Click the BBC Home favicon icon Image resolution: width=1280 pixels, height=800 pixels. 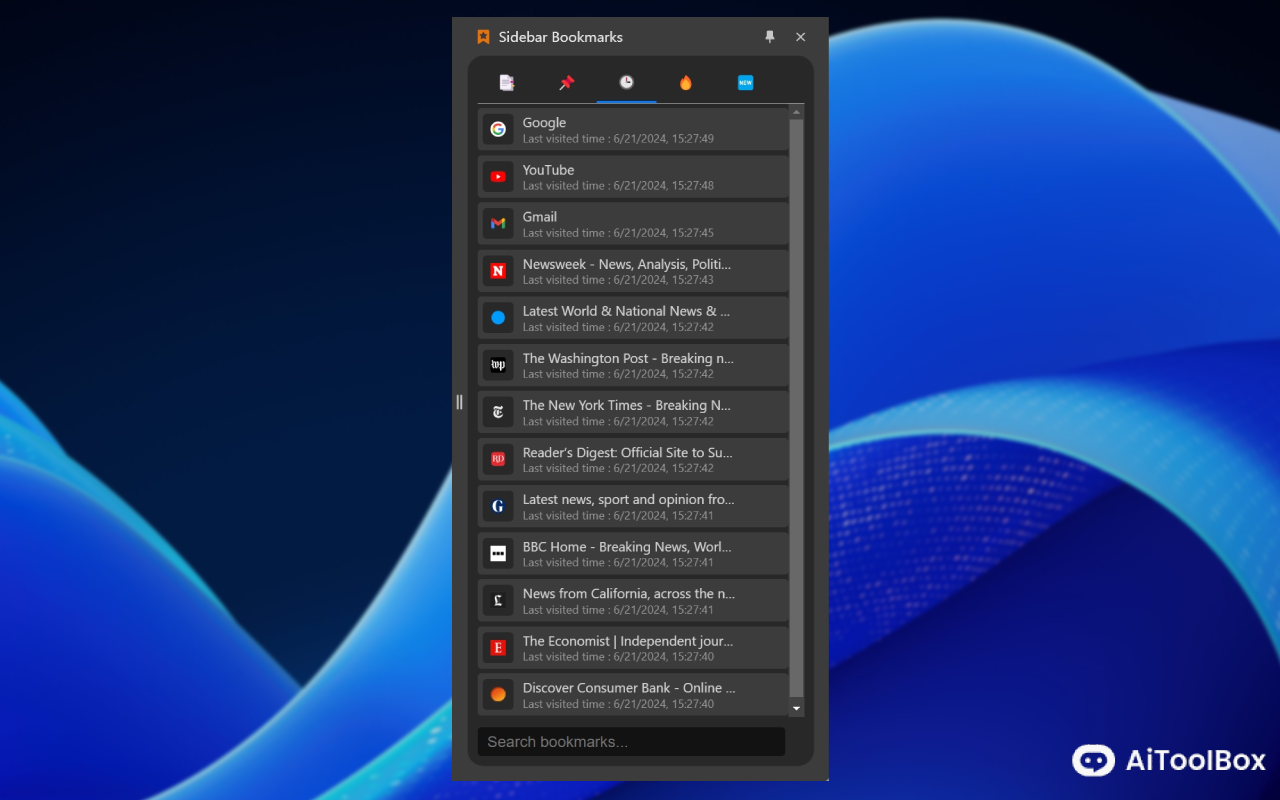(498, 553)
